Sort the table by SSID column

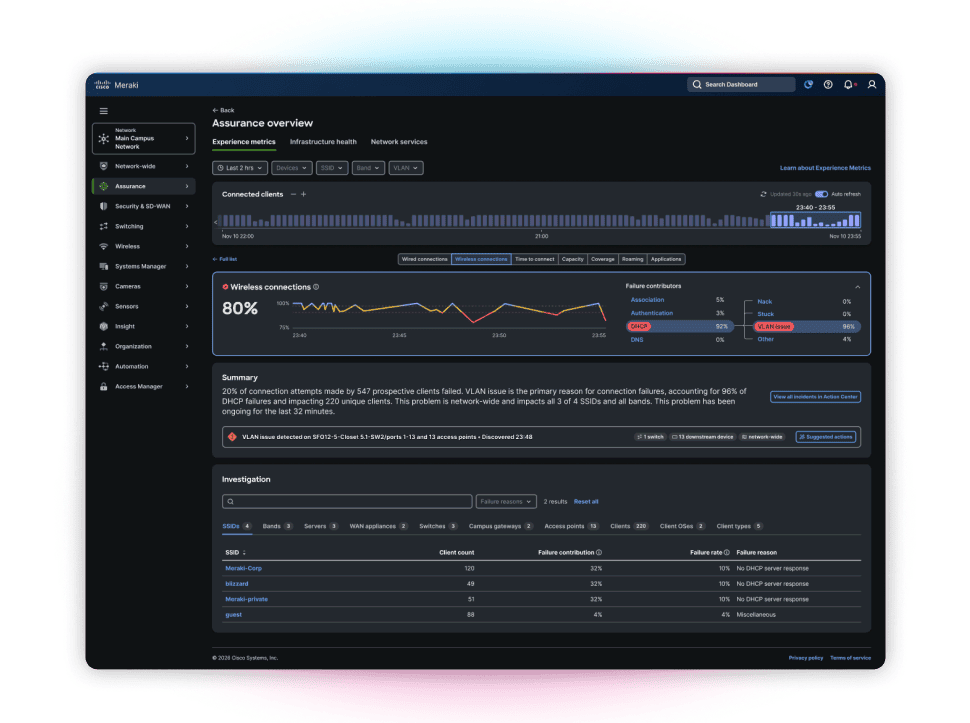click(x=236, y=552)
